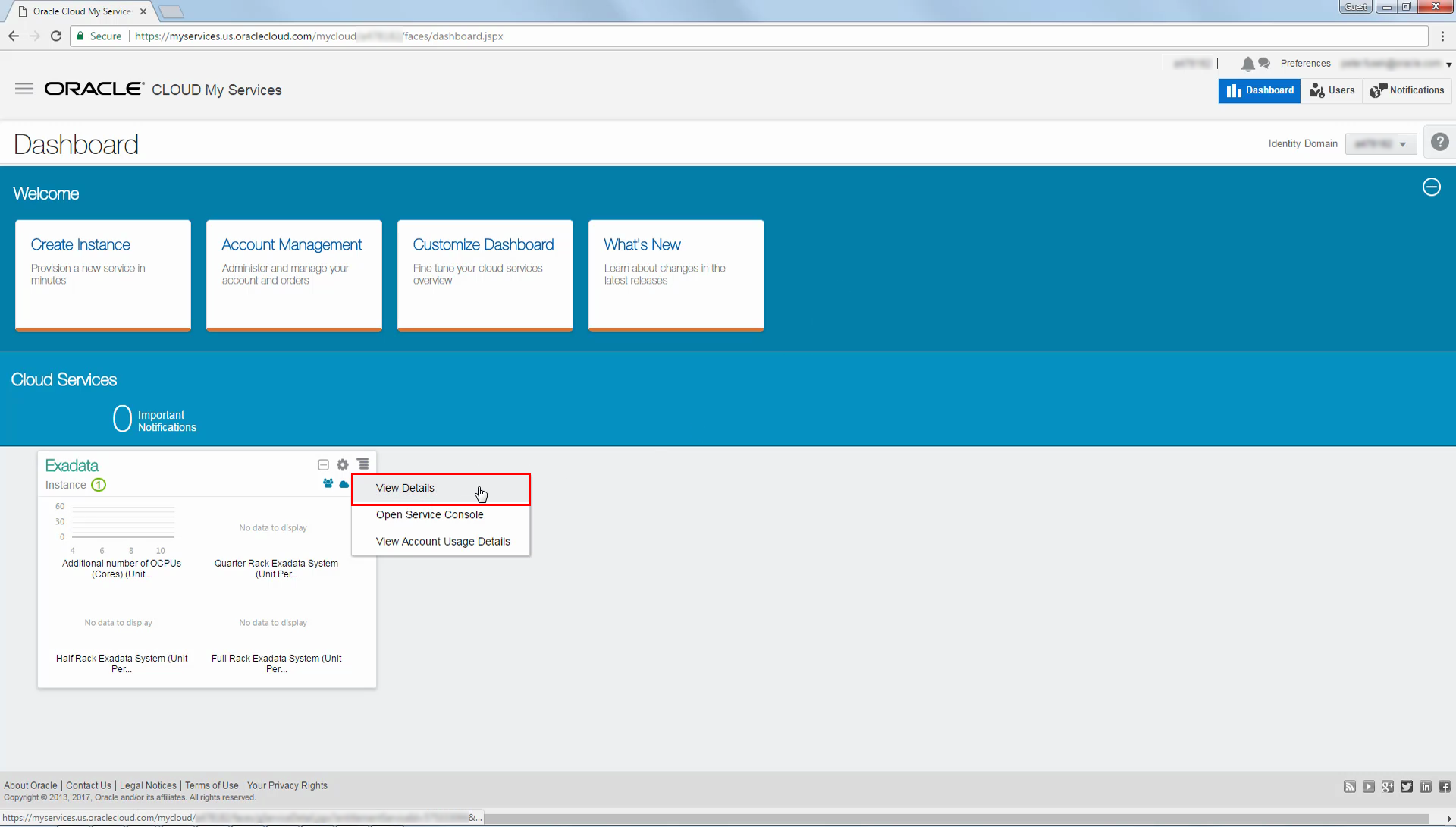Screen dimensions: 1456x827
Task: Click the Contact Us footer link
Action: tap(88, 785)
